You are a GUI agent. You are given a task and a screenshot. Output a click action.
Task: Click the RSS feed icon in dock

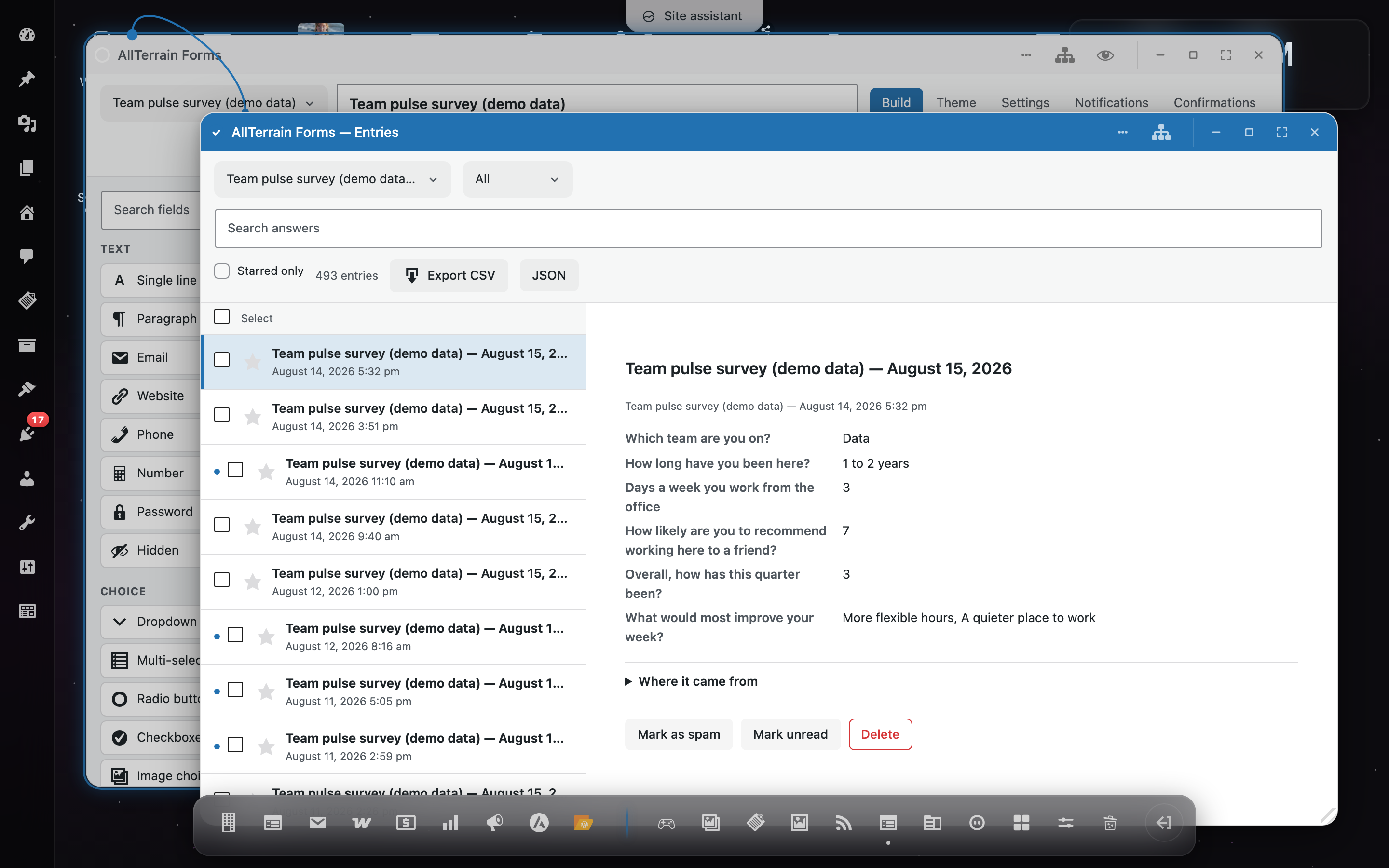click(844, 823)
